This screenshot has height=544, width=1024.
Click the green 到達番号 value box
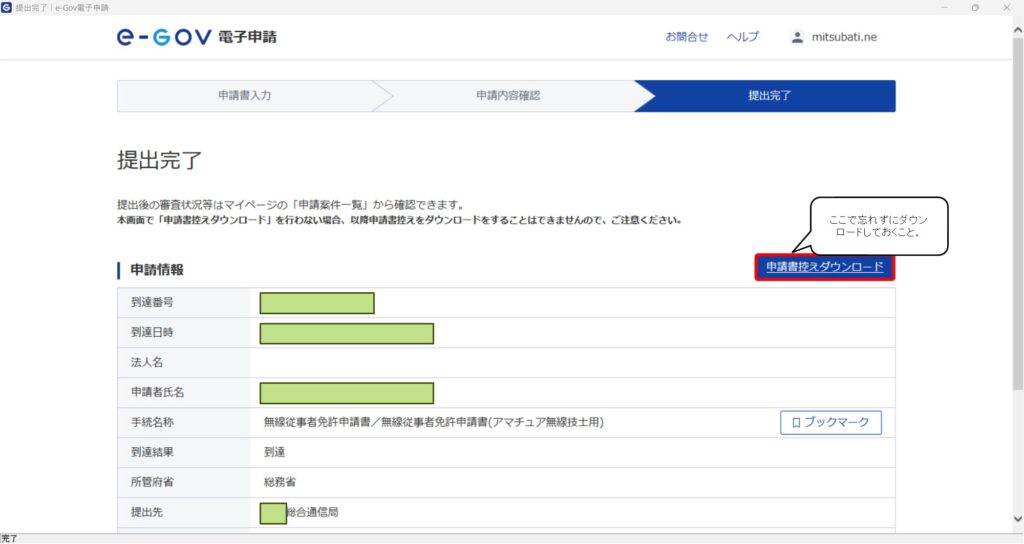317,303
